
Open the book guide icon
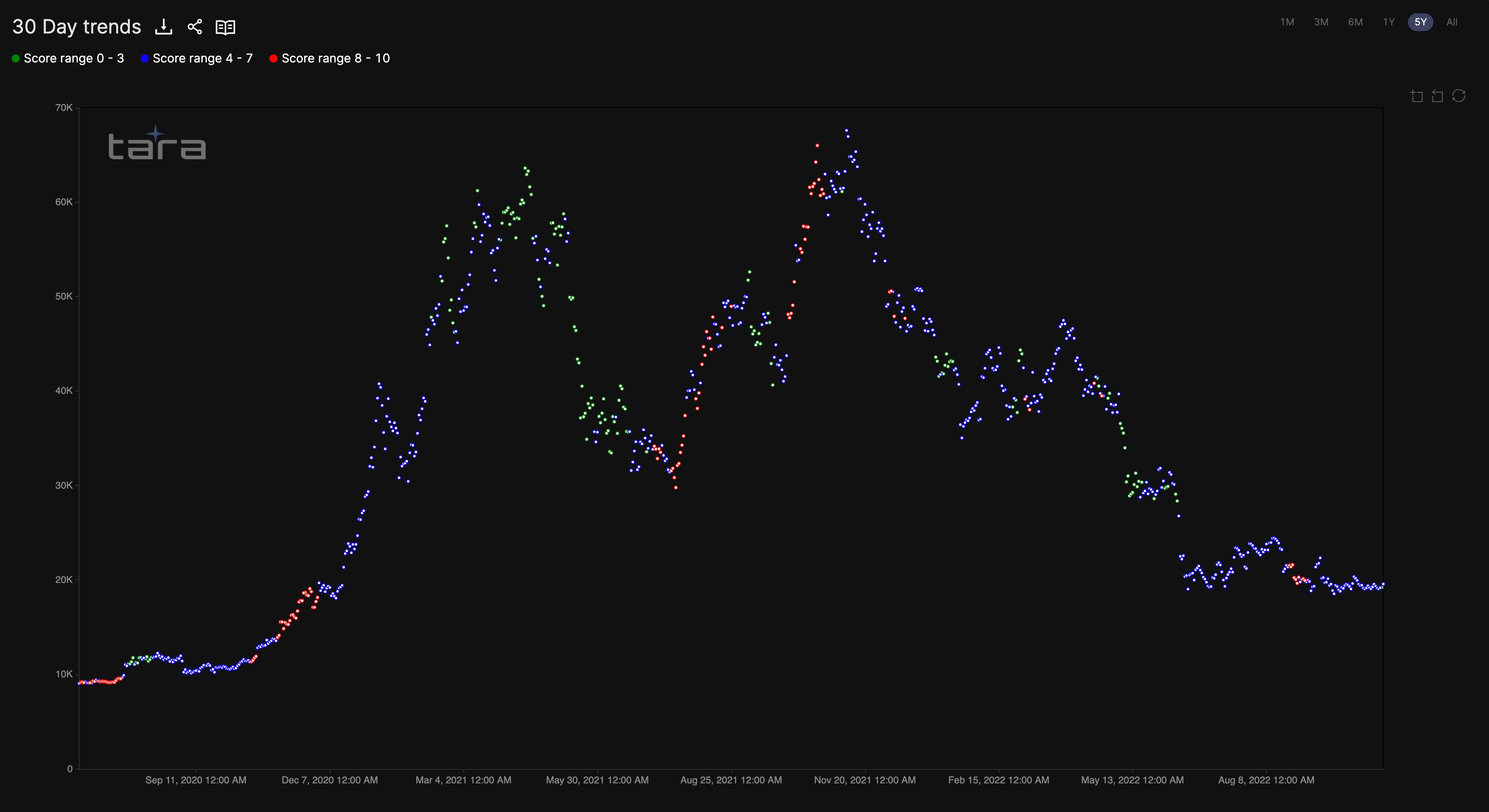coord(225,27)
